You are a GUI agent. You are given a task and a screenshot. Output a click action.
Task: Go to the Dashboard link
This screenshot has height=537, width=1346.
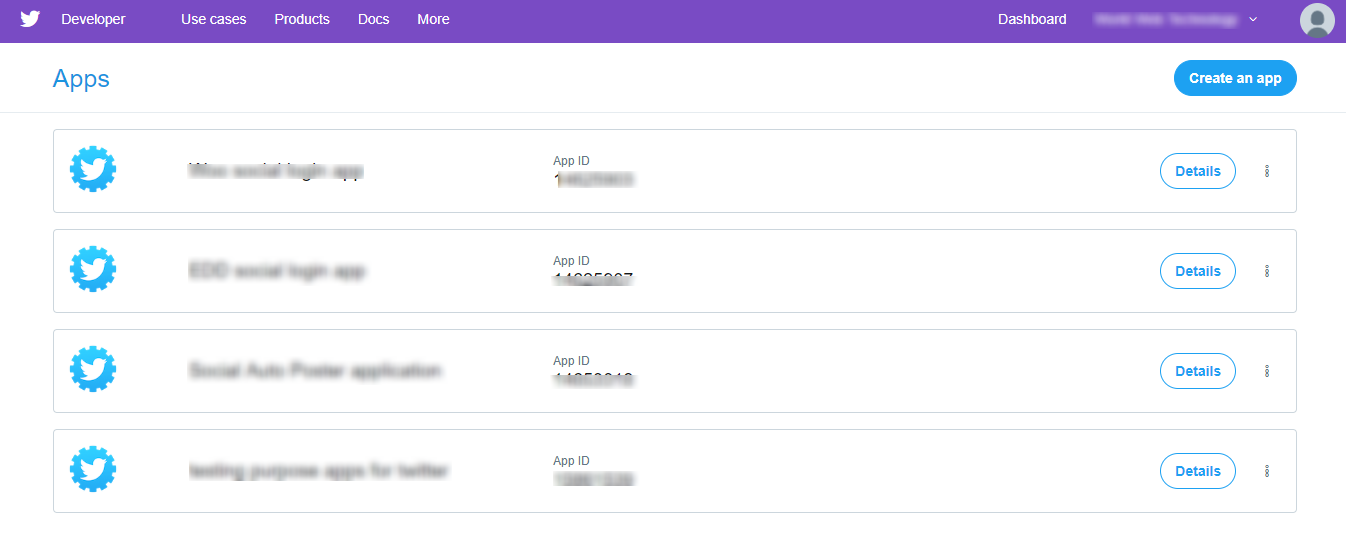pyautogui.click(x=1032, y=19)
